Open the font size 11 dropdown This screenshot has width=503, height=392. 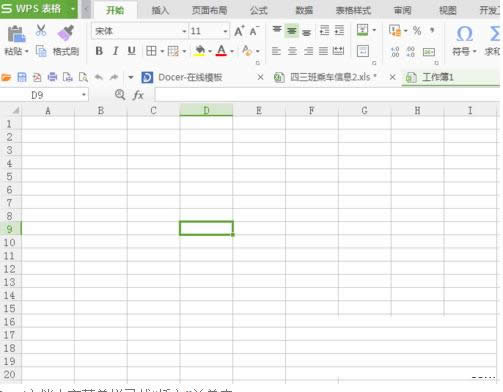pyautogui.click(x=225, y=31)
